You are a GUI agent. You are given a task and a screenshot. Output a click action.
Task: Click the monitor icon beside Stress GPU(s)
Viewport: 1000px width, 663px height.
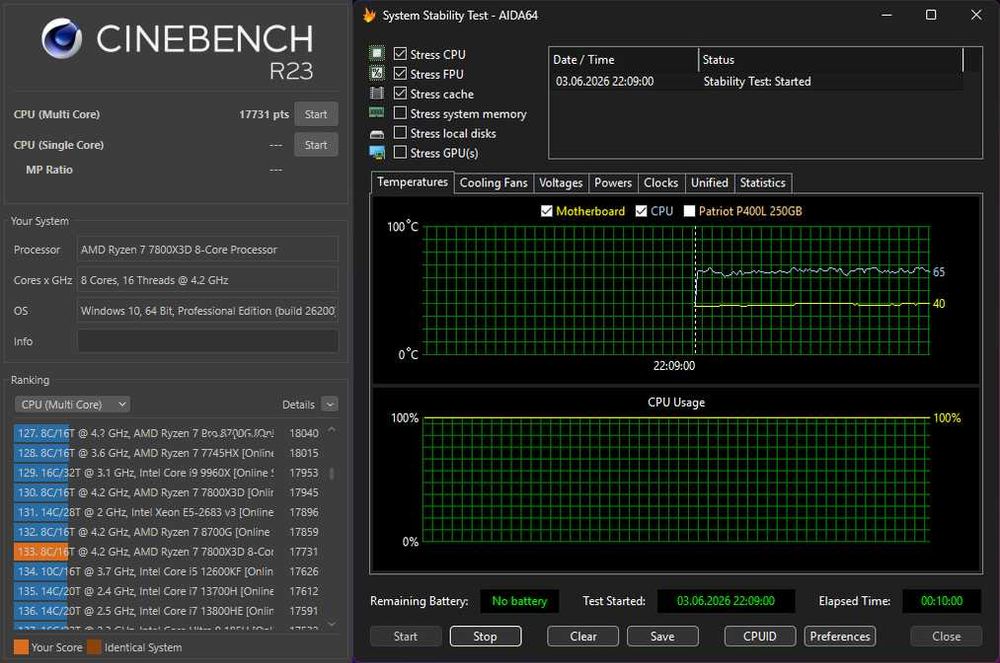pos(377,153)
